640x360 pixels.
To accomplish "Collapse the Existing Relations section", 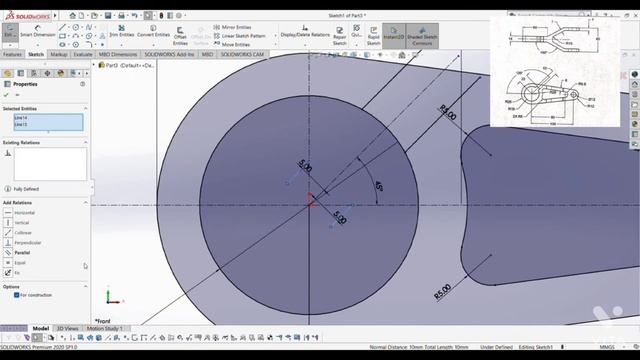I will pos(86,142).
